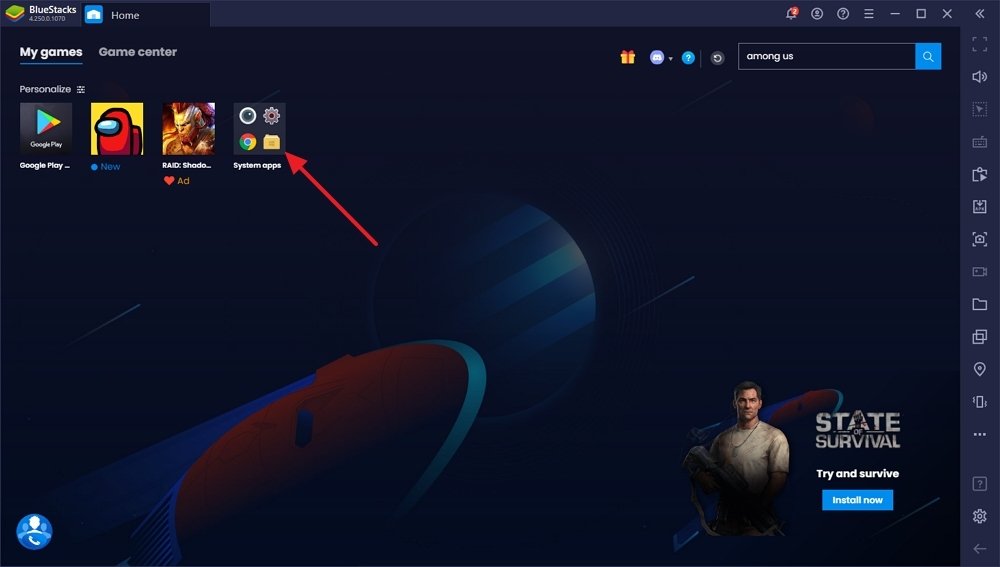Open sidebar help question box icon
The image size is (1000, 567).
point(980,483)
